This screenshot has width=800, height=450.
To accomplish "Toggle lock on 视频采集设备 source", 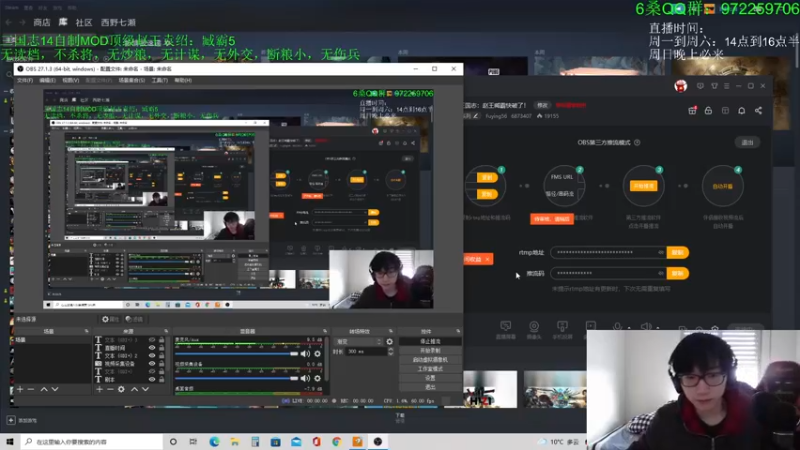I will click(162, 364).
